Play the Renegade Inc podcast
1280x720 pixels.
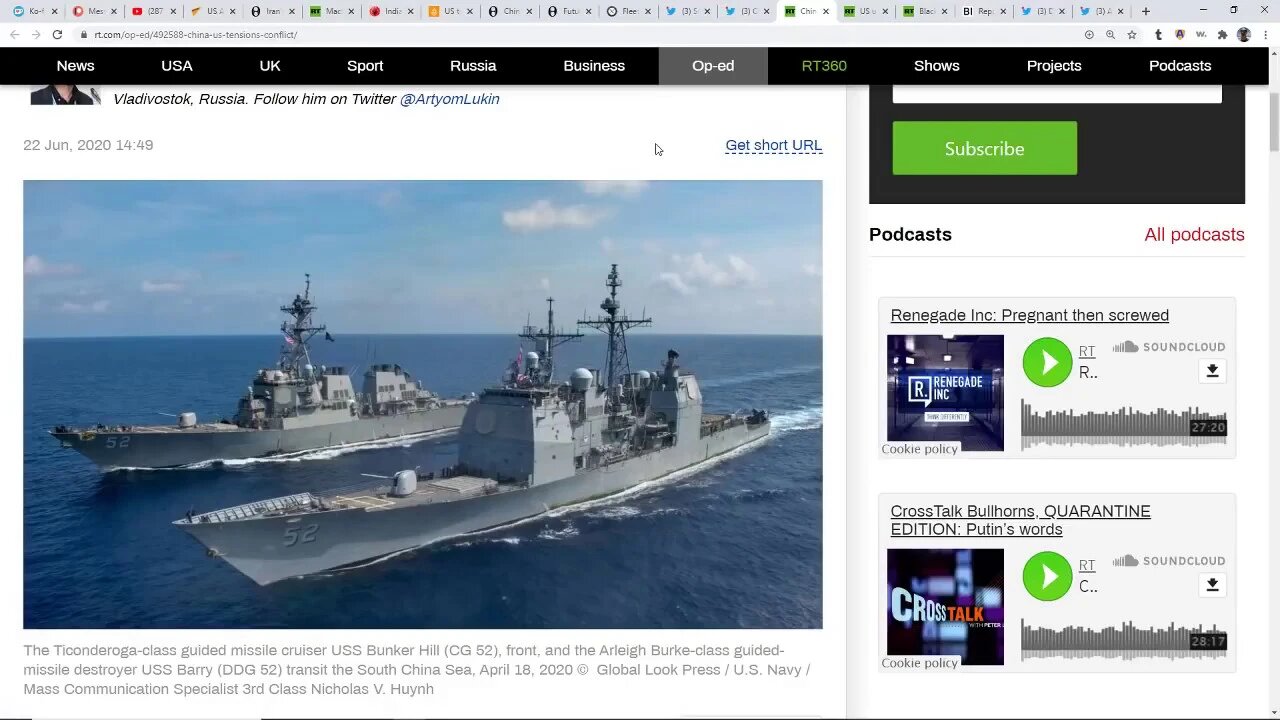click(x=1047, y=362)
